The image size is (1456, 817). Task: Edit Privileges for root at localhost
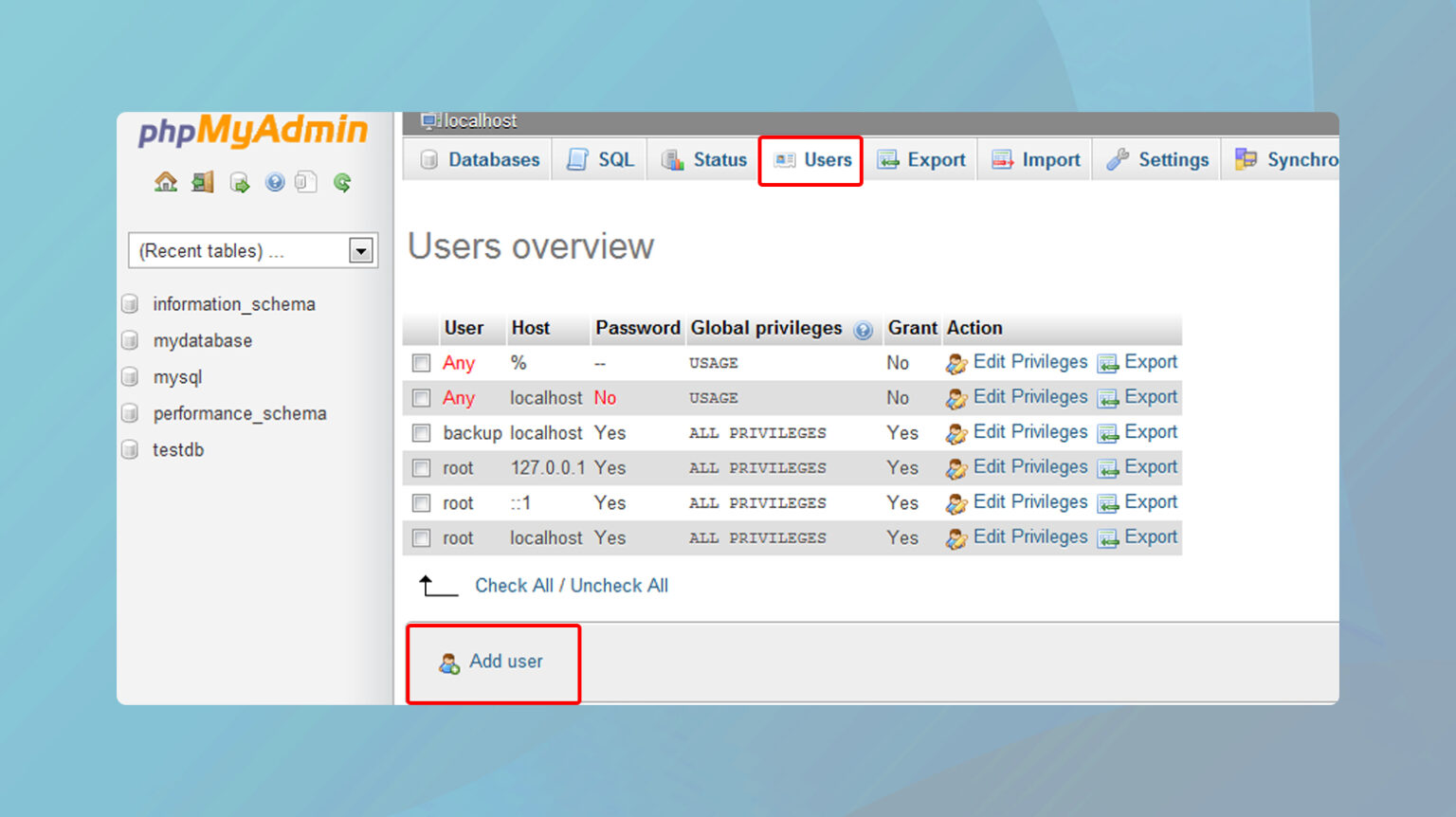(x=1029, y=536)
